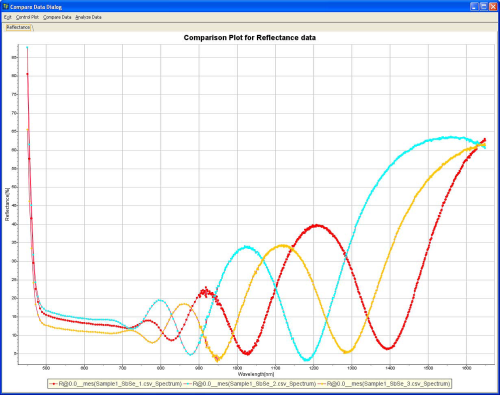Click the 1600 tick on the wavelength axis
This screenshot has height=395, width=500.
point(466,368)
